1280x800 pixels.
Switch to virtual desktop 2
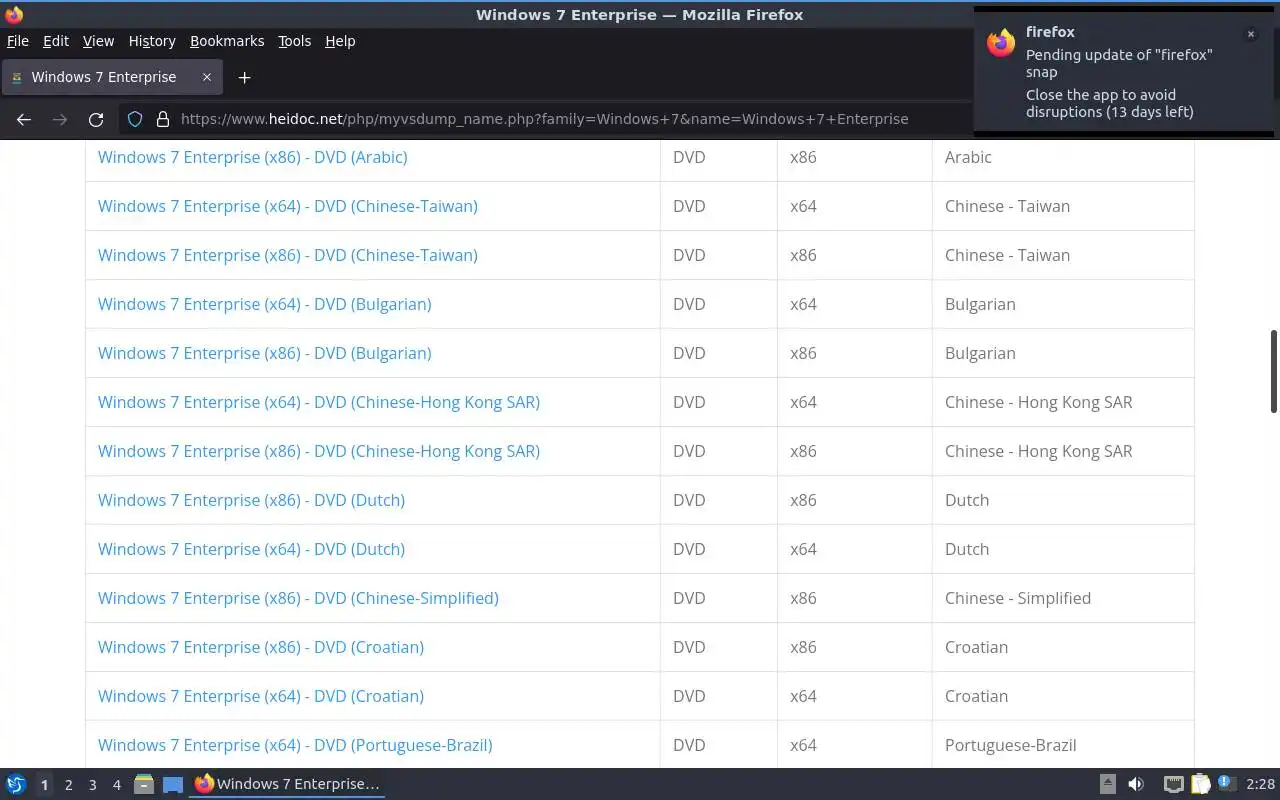tap(68, 785)
